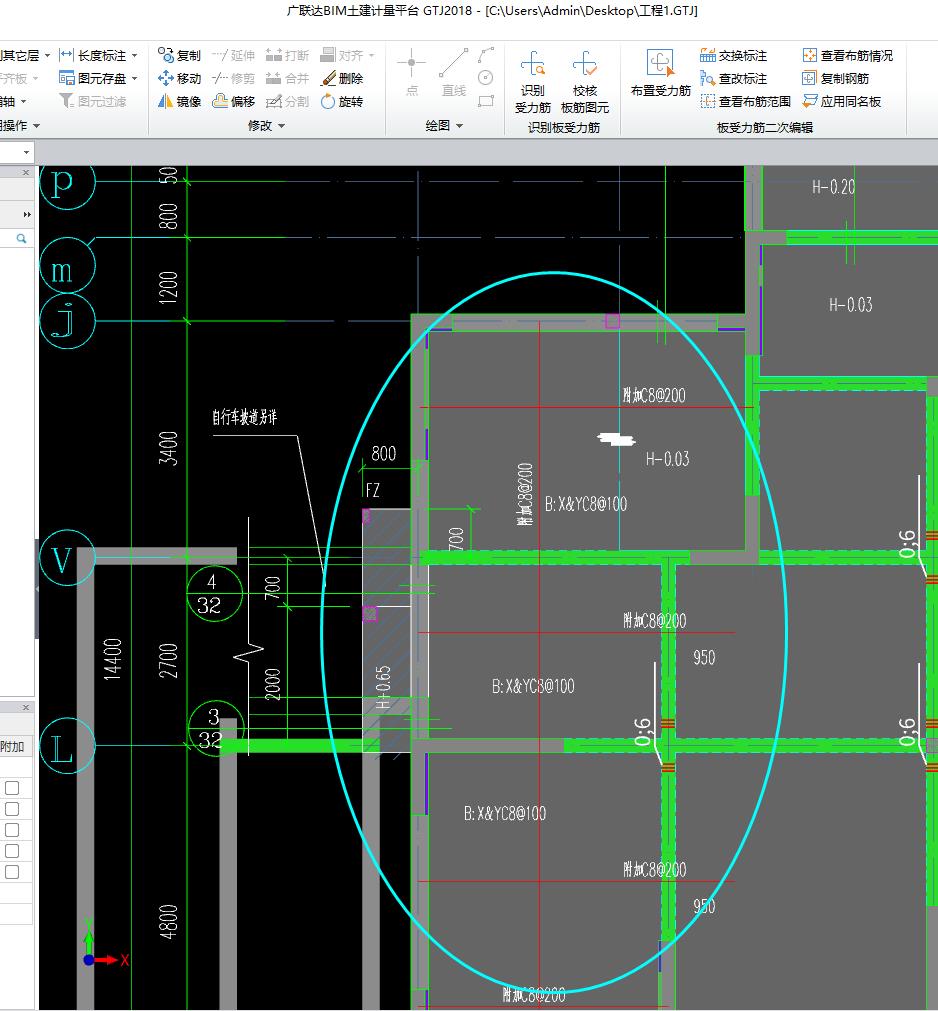Screen dimensions: 938x1011
Task: Activate 布置受力筋 tool
Action: tap(660, 73)
